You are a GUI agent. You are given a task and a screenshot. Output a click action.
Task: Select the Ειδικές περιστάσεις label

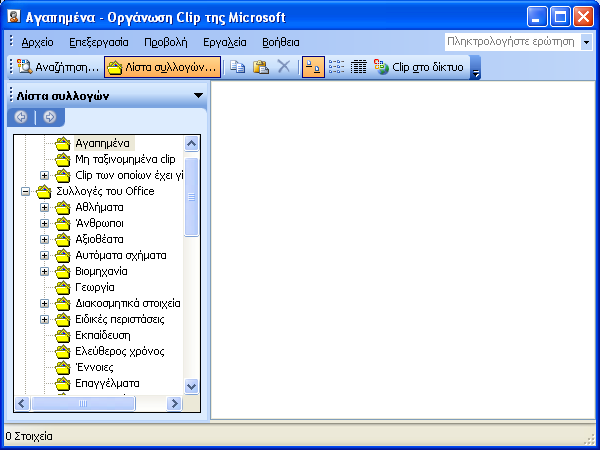[x=120, y=320]
